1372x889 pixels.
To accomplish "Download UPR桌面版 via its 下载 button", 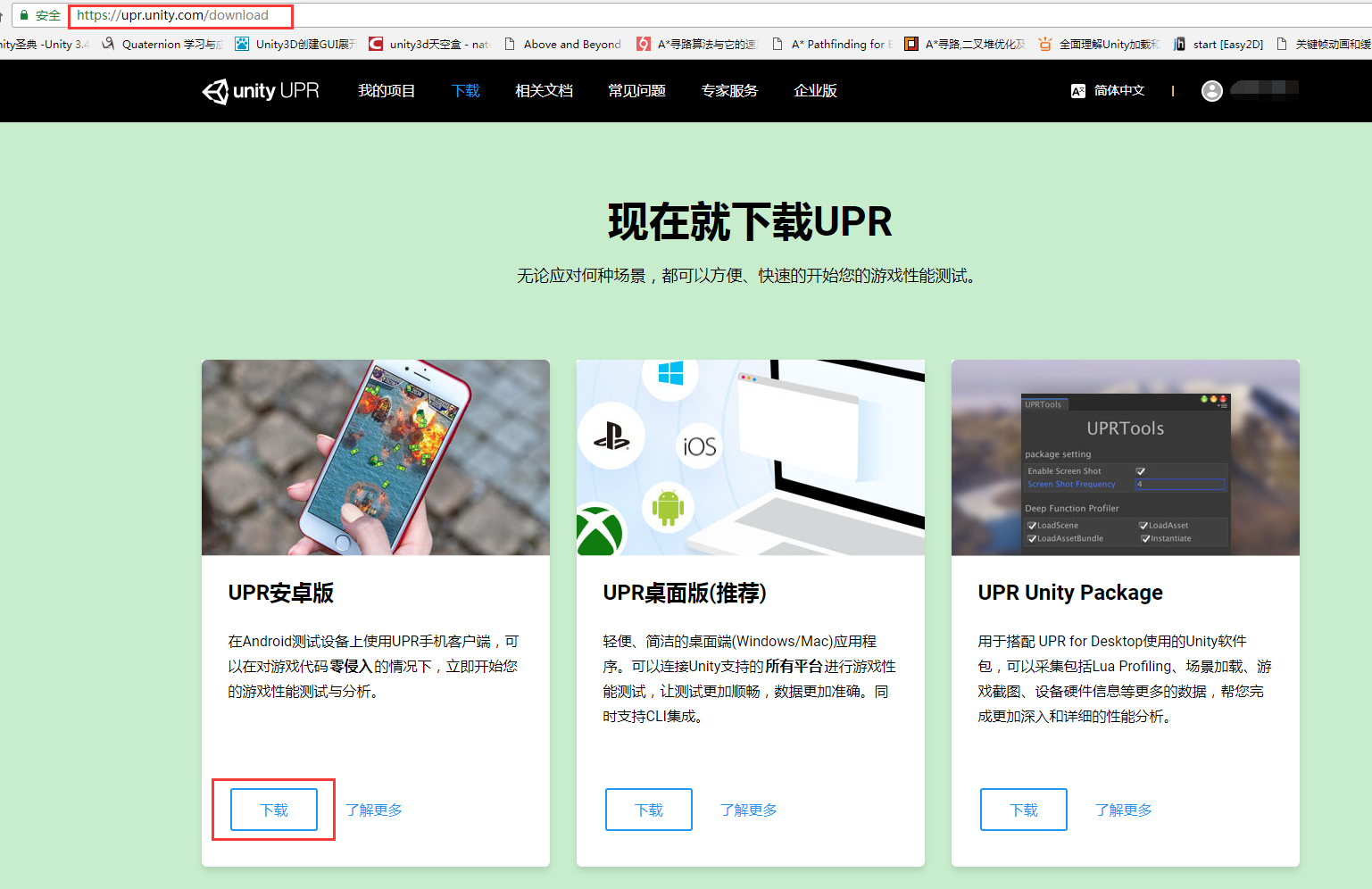I will pyautogui.click(x=649, y=809).
